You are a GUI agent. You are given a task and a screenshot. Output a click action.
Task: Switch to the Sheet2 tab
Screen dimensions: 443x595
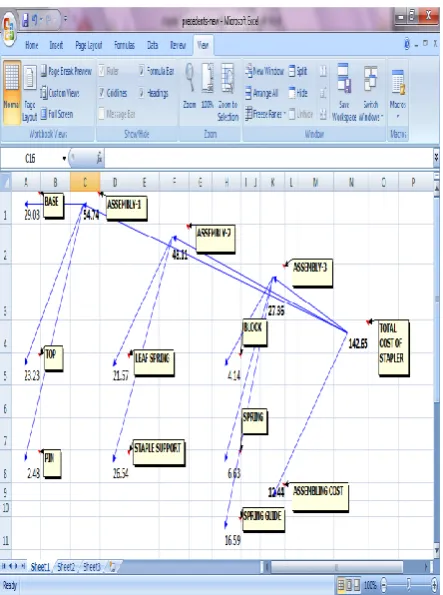pos(66,567)
